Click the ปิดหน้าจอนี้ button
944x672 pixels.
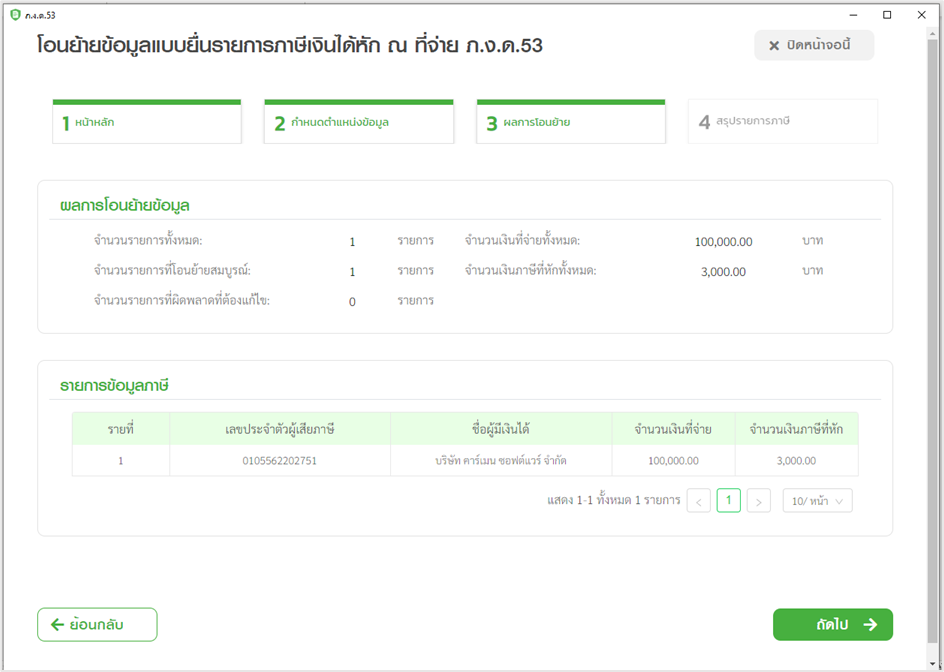(x=812, y=45)
